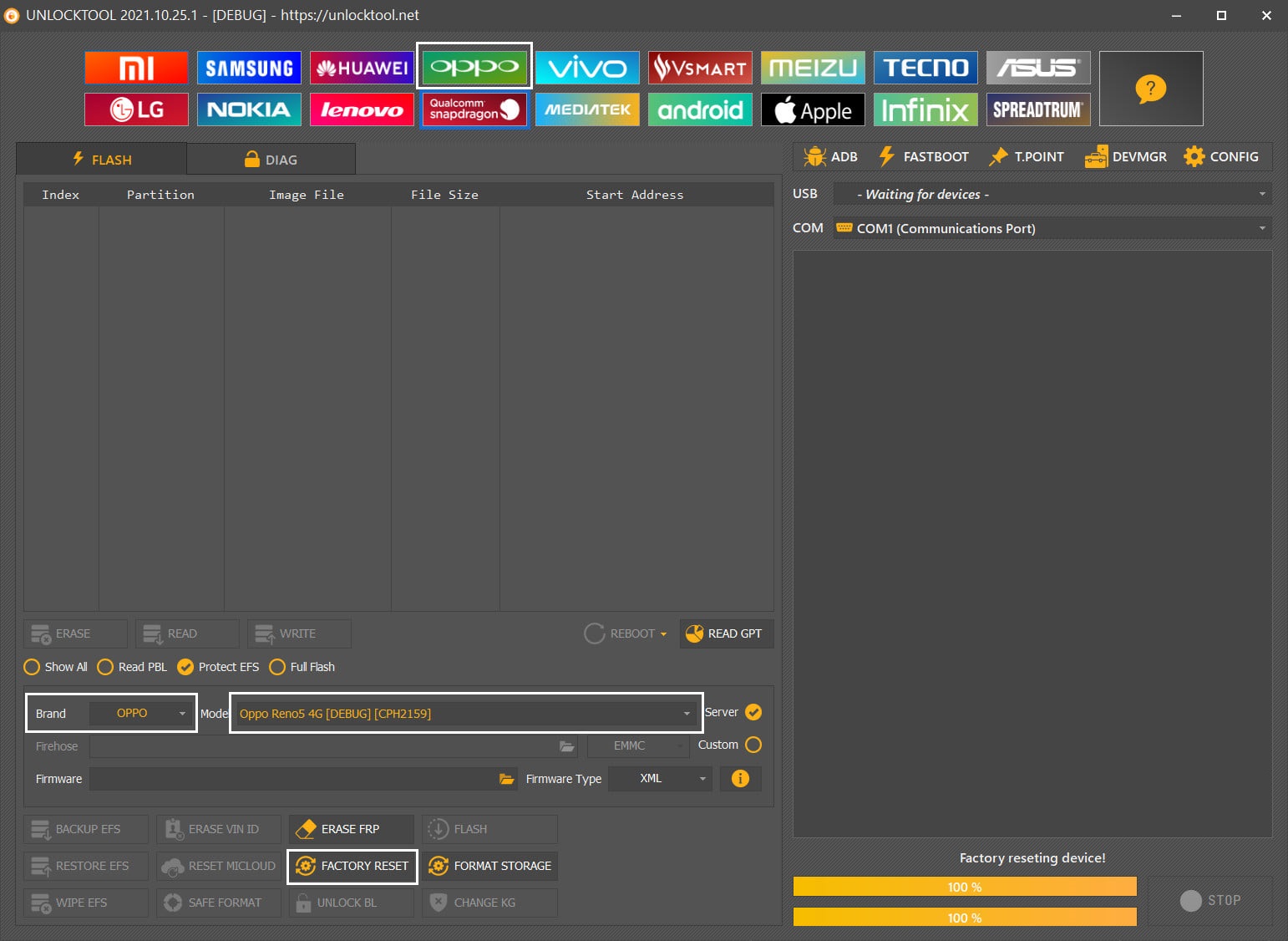Screen dimensions: 1288x941
Task: Open the EMMC storage type dropdown
Action: click(638, 745)
